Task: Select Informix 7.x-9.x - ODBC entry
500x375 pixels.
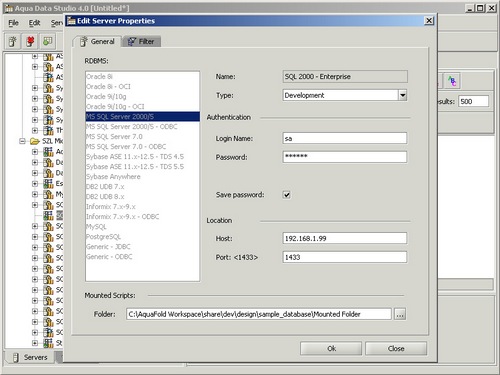Action: click(x=143, y=217)
